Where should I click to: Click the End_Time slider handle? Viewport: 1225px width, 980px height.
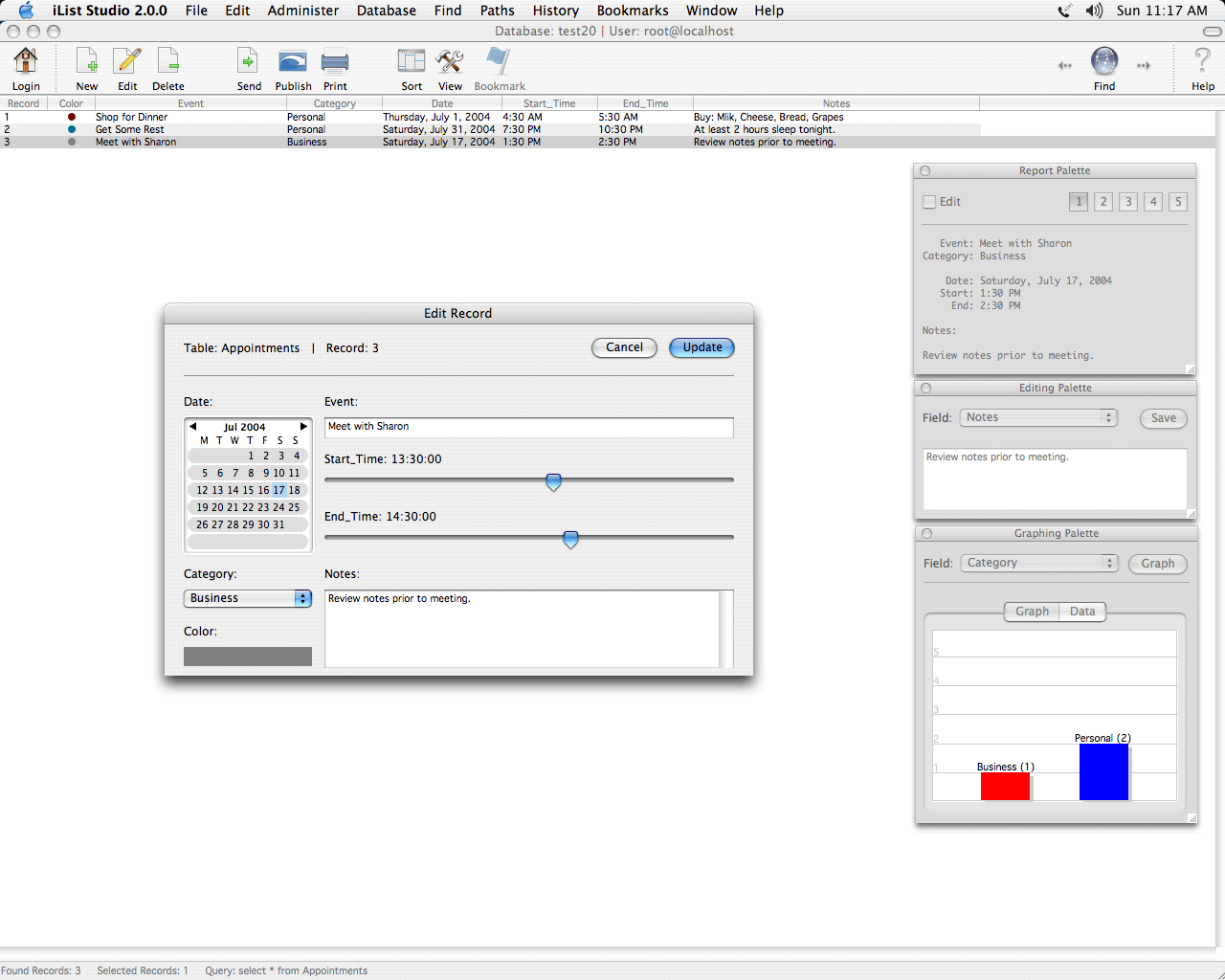pyautogui.click(x=570, y=540)
